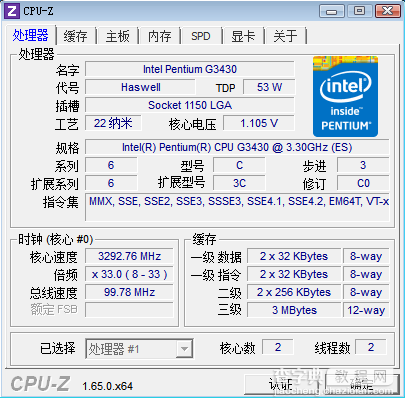Image resolution: width=405 pixels, height=398 pixels.
Task: Select the 处理器 tab
Action: (x=31, y=35)
